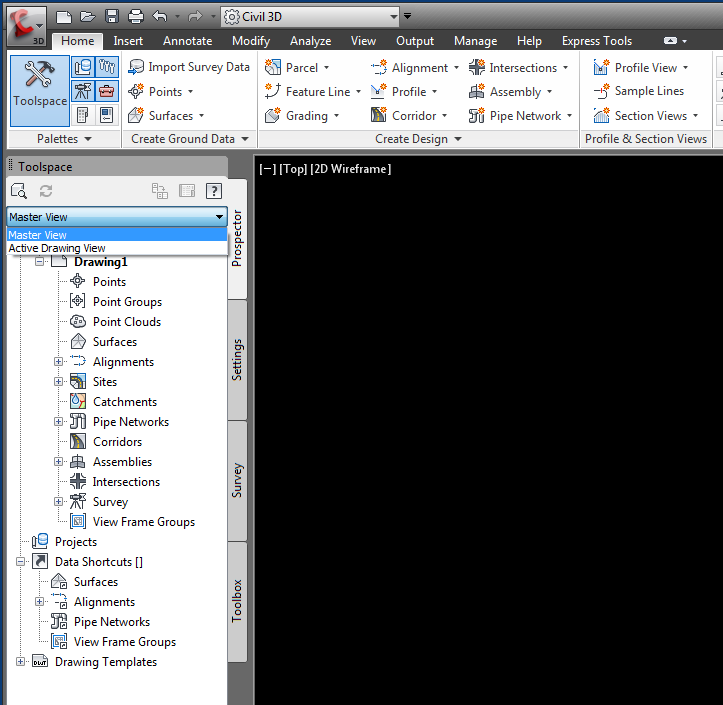Screen dimensions: 723x705
Task: Expand the Create Design panel
Action: (x=458, y=139)
